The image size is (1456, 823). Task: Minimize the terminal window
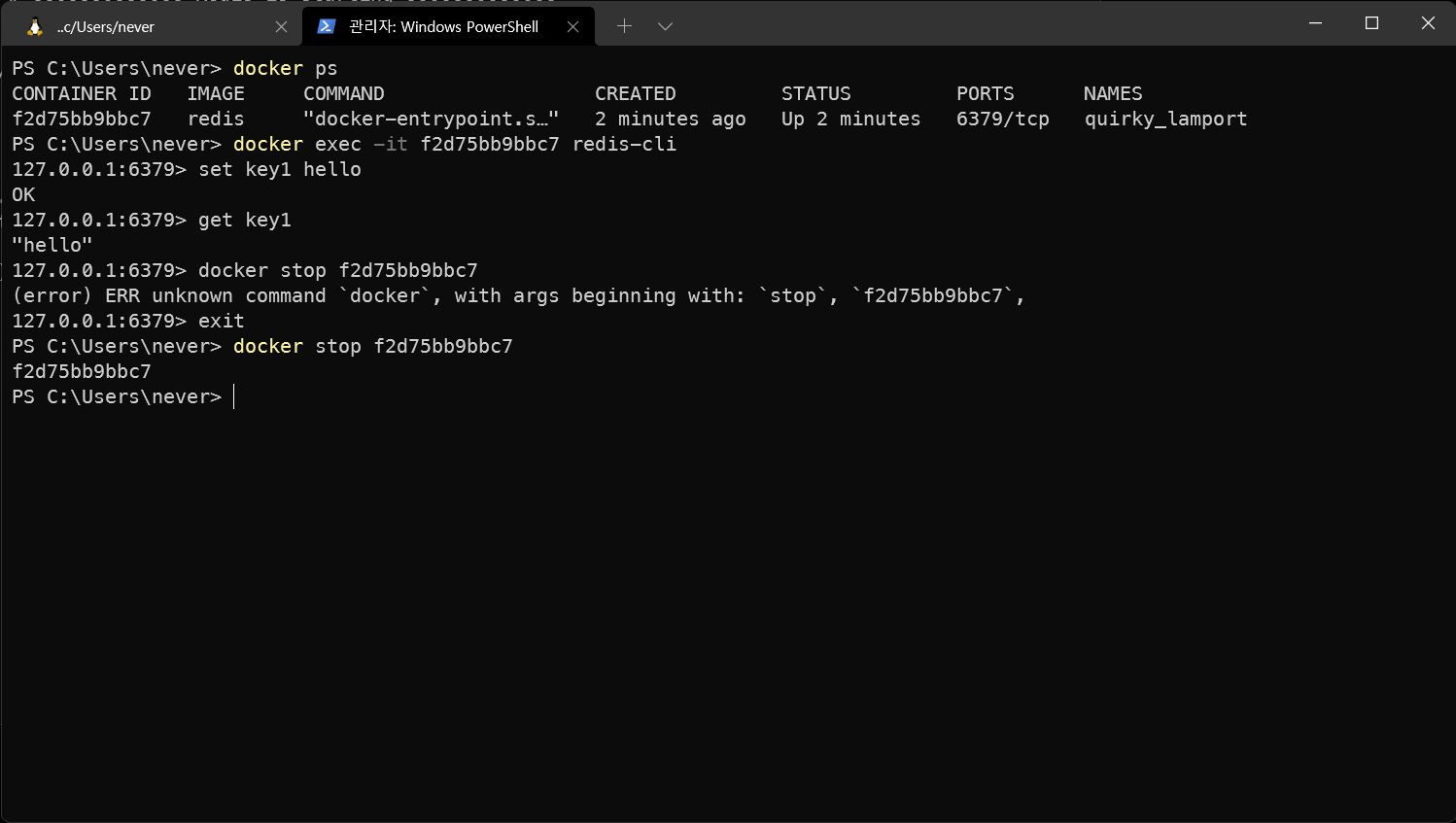point(1315,23)
